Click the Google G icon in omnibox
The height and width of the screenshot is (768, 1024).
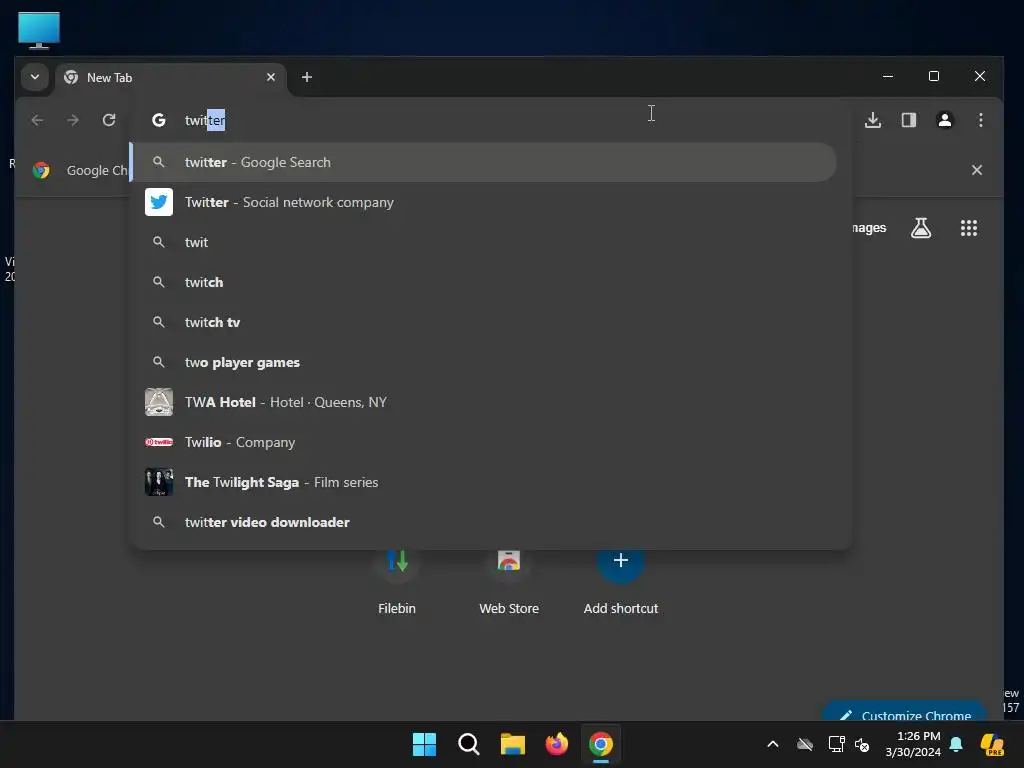click(x=159, y=120)
